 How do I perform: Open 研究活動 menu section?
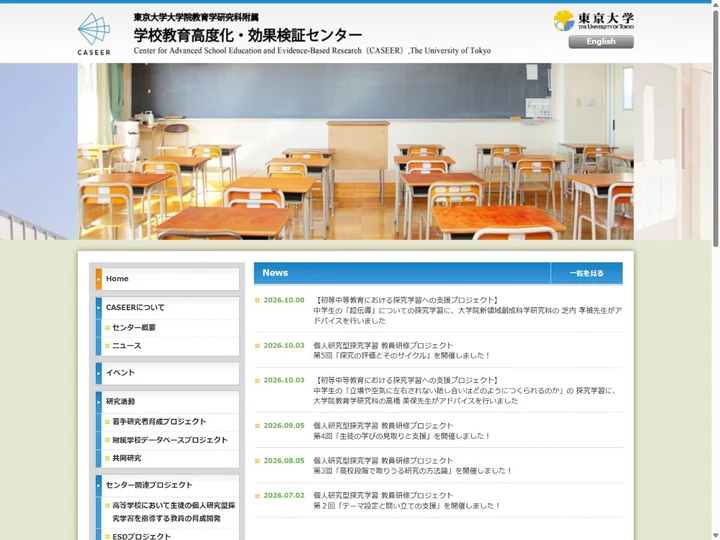(x=168, y=402)
